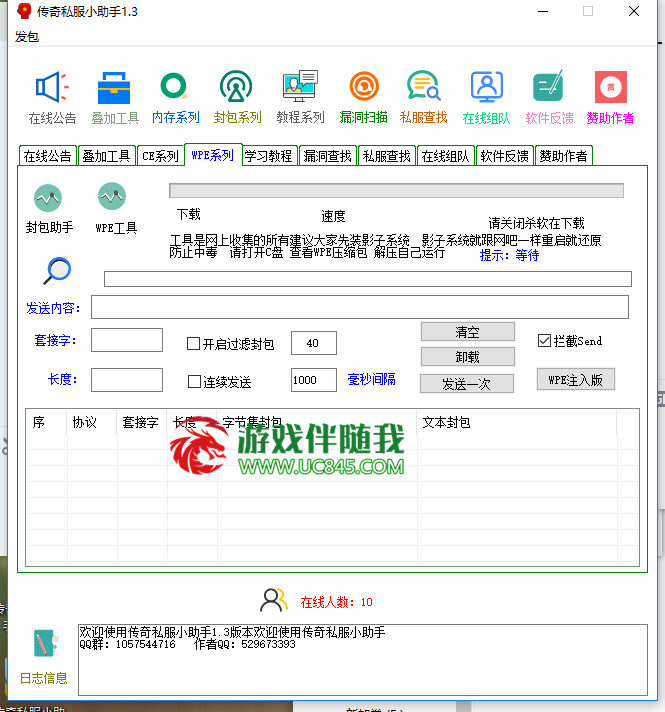Switch to the 软件反馈 tab
Screen dimensions: 665x712
[x=505, y=156]
